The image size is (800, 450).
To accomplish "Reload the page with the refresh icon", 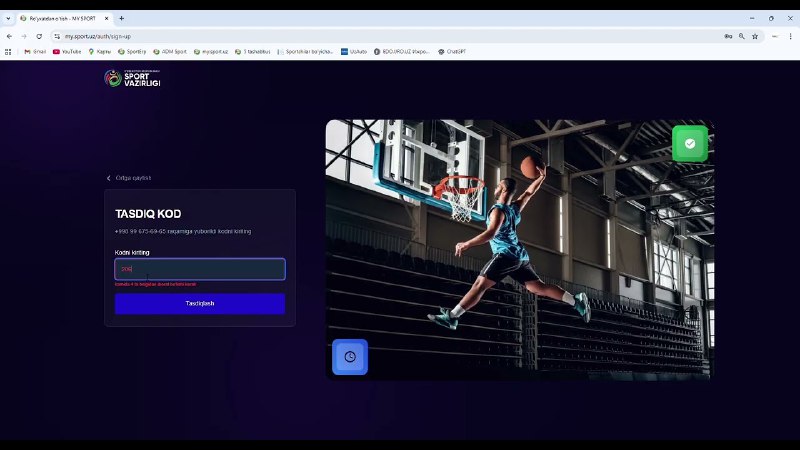I will pyautogui.click(x=39, y=36).
